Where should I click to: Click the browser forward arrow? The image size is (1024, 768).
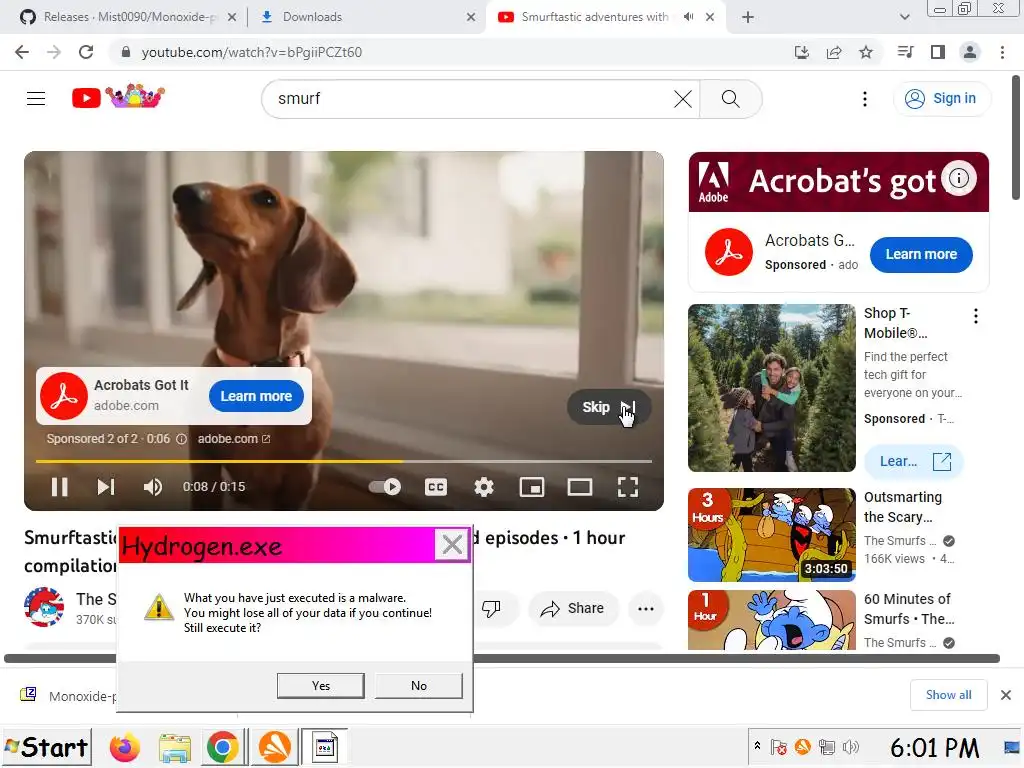54,52
